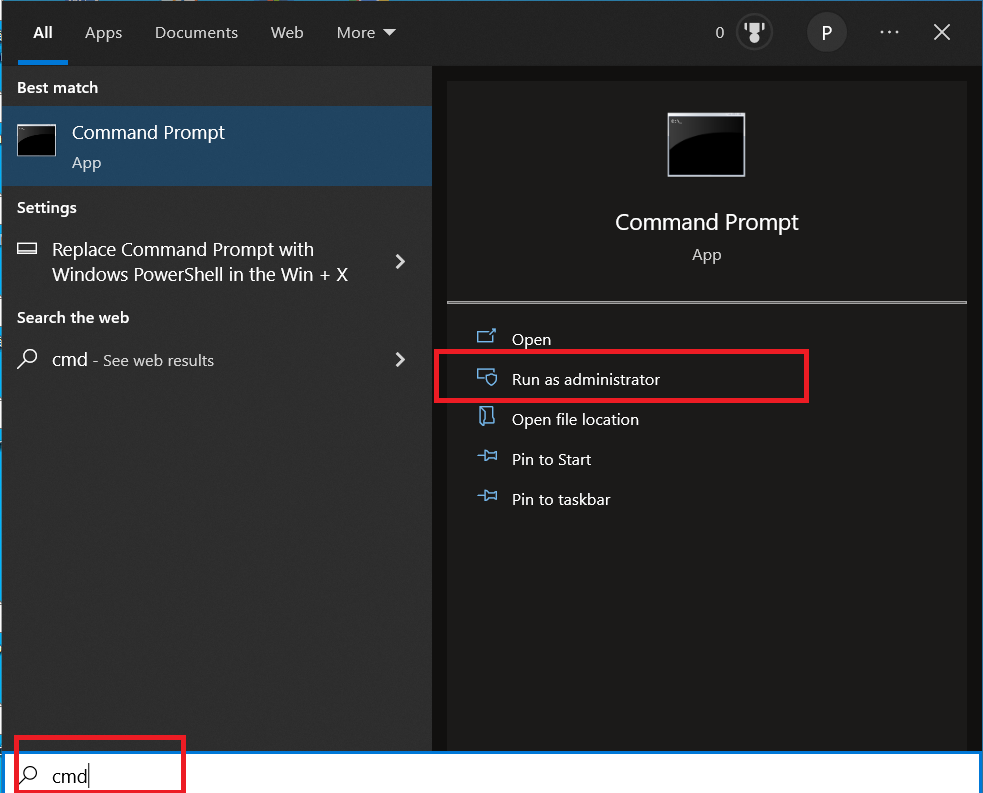
Task: Click the Command Prompt icon in results list
Action: click(36, 140)
